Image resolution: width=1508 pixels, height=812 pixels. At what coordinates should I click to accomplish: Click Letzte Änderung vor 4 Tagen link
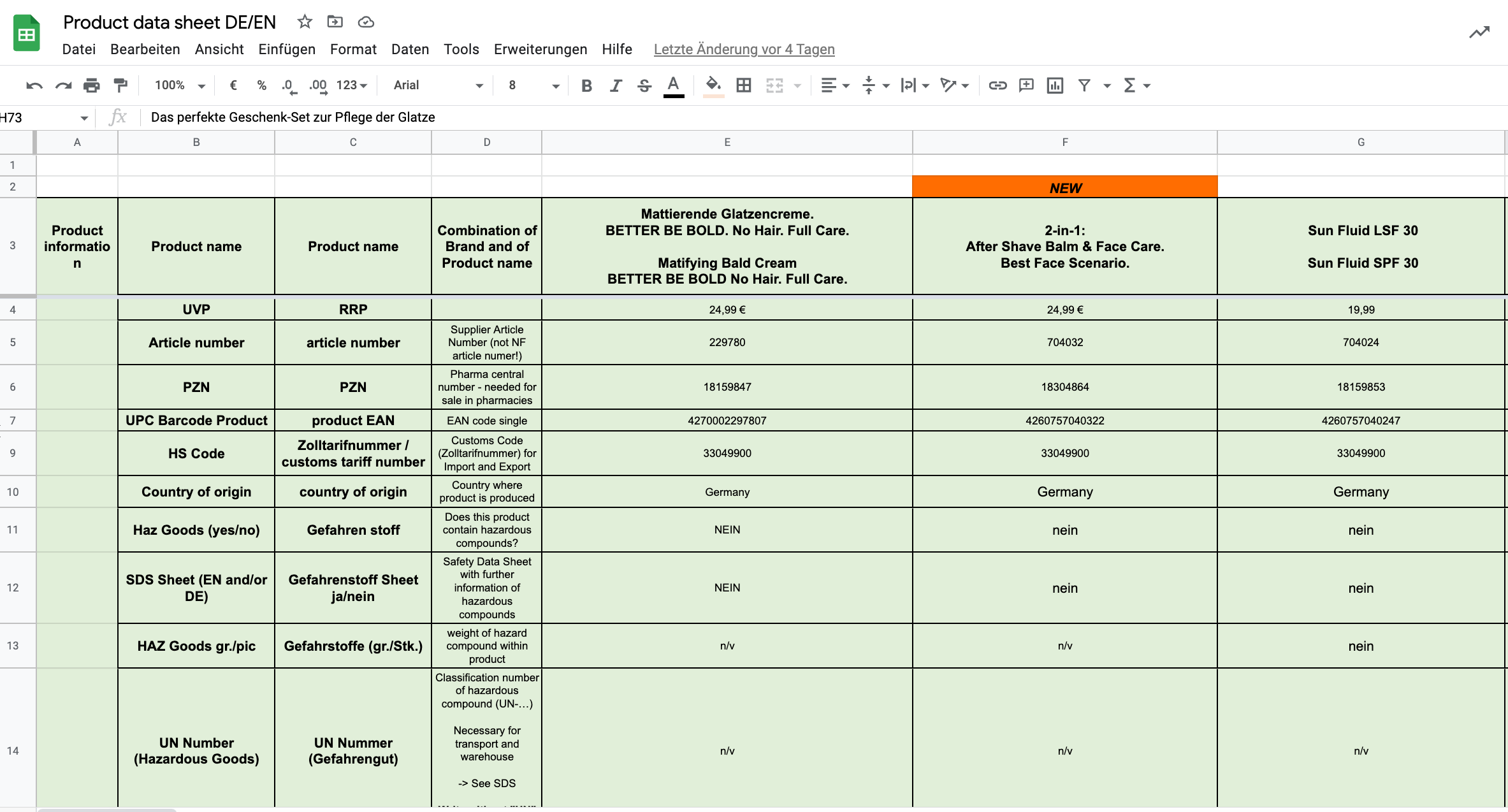tap(744, 50)
